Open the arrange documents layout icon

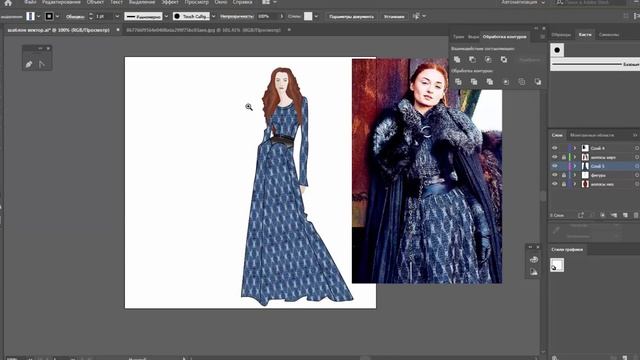pos(266,2)
